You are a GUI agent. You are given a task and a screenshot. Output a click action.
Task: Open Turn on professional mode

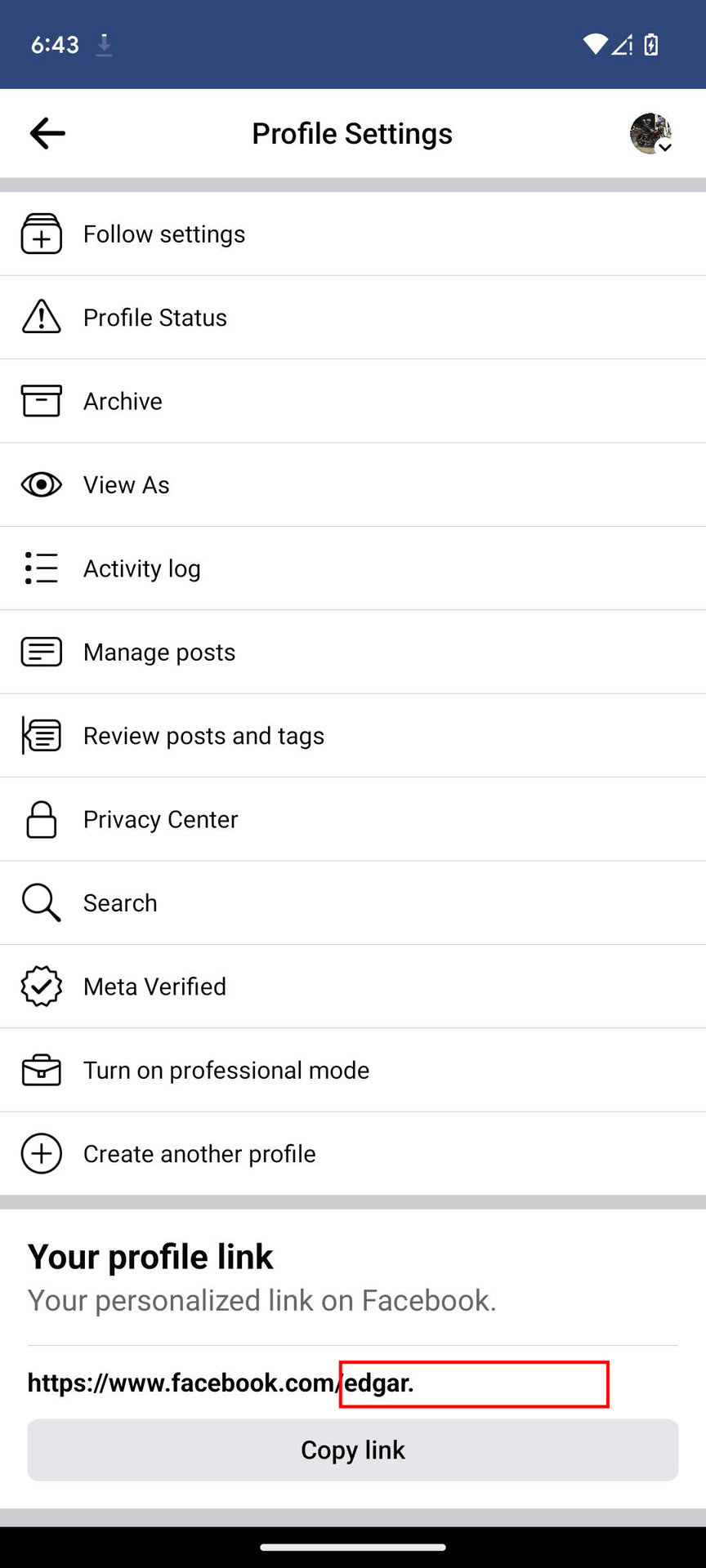[226, 1070]
